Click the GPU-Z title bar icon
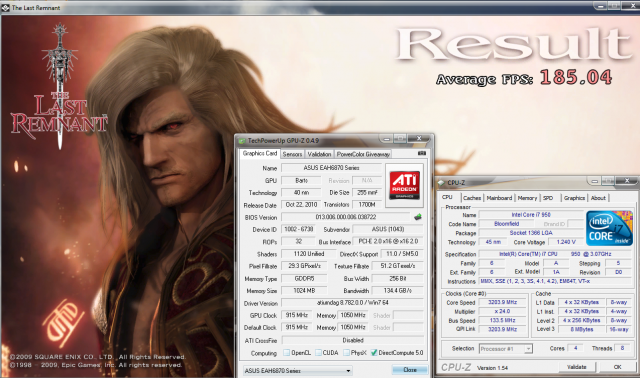This screenshot has width=640, height=378. (242, 141)
